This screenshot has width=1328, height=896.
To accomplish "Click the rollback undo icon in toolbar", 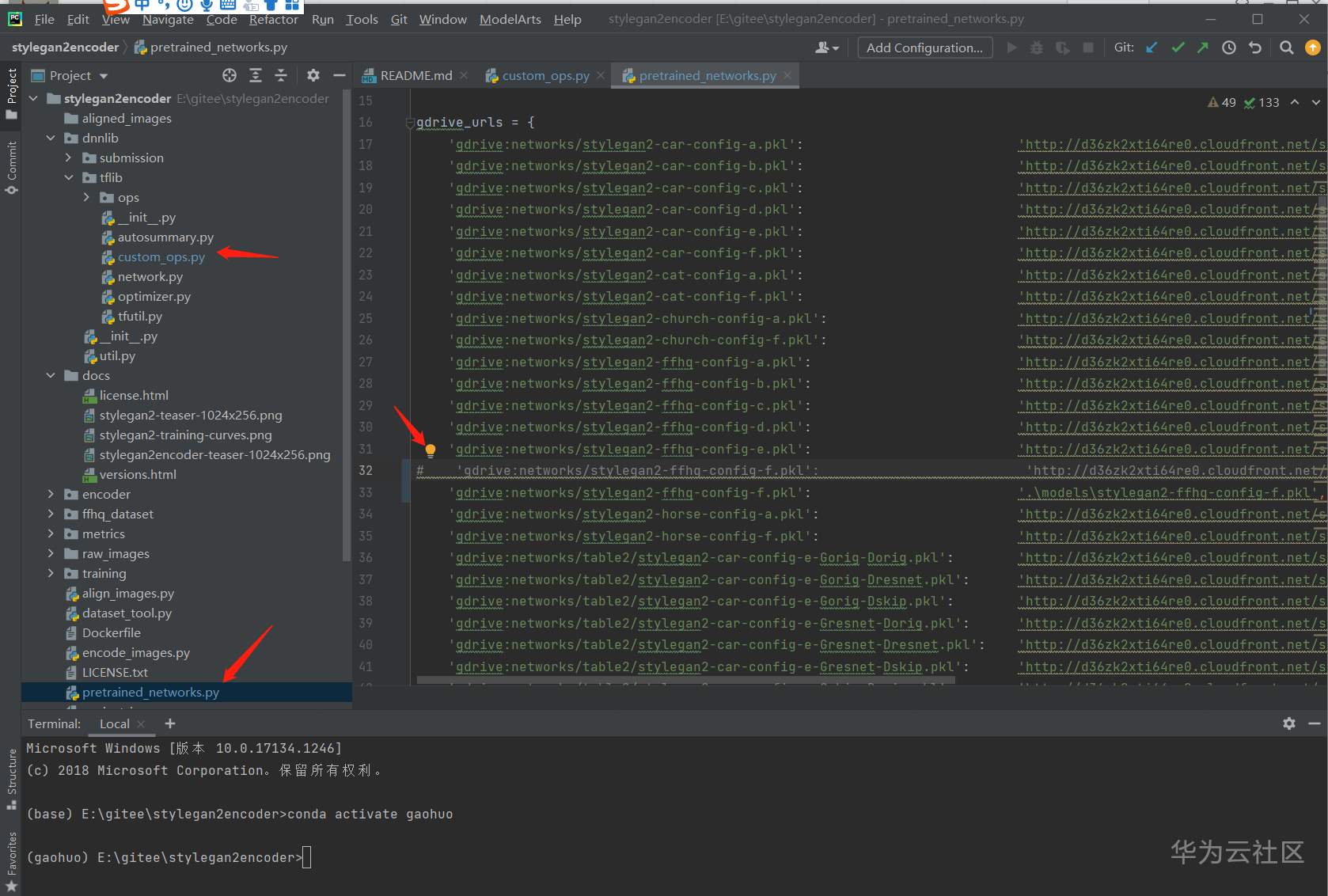I will [1255, 47].
